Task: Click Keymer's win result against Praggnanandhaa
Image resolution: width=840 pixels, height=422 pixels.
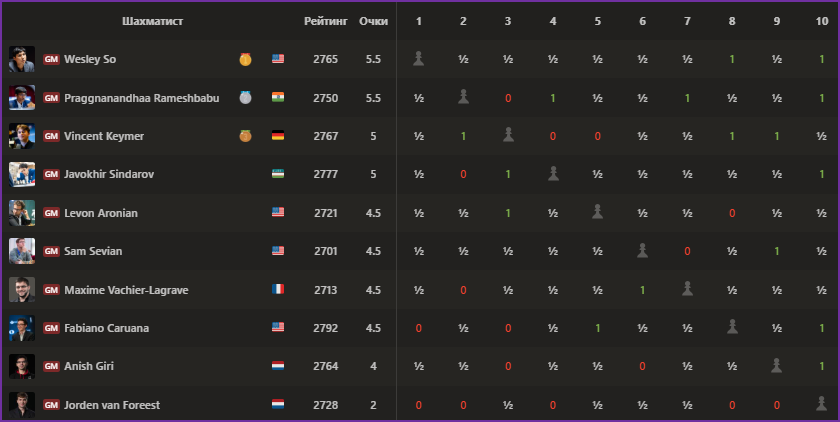Action: click(463, 137)
